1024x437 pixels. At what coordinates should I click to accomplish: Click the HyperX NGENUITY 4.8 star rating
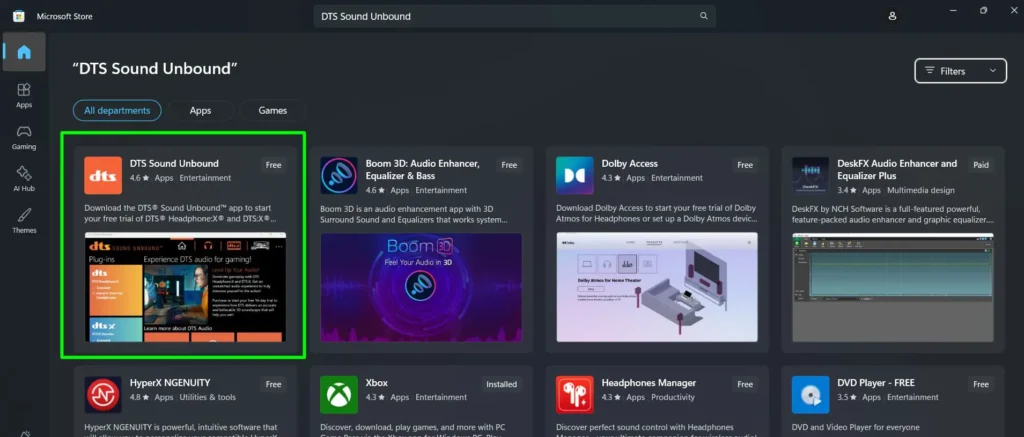[138, 397]
